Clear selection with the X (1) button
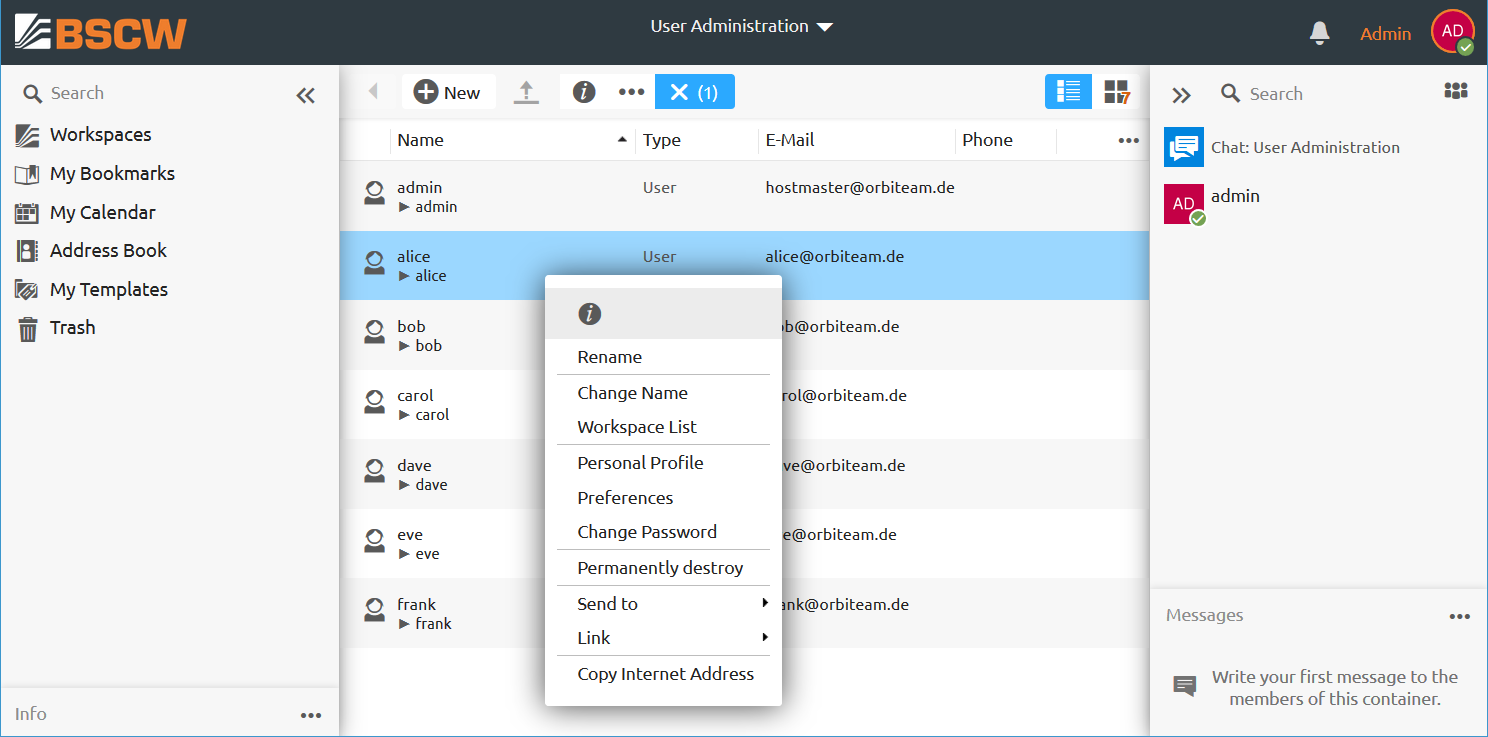This screenshot has height=737, width=1488. [694, 92]
